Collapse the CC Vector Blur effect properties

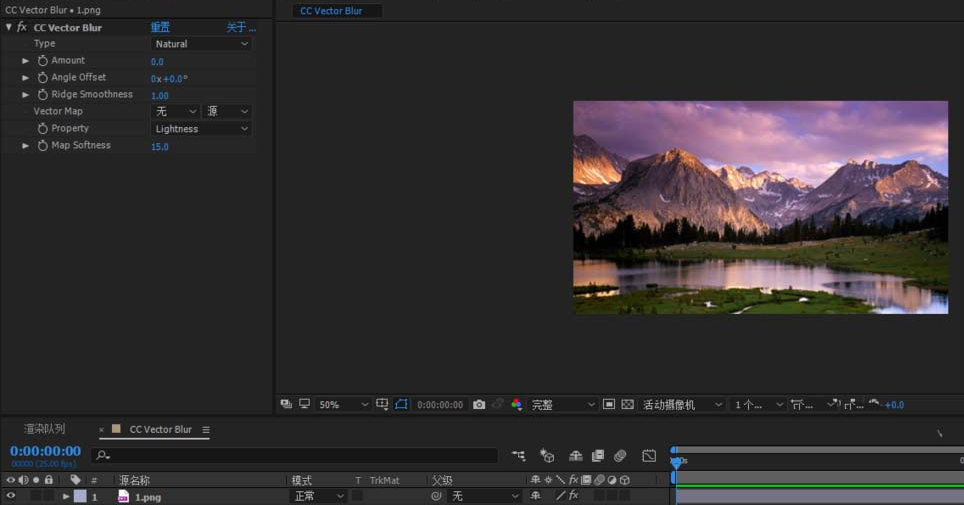pyautogui.click(x=9, y=27)
